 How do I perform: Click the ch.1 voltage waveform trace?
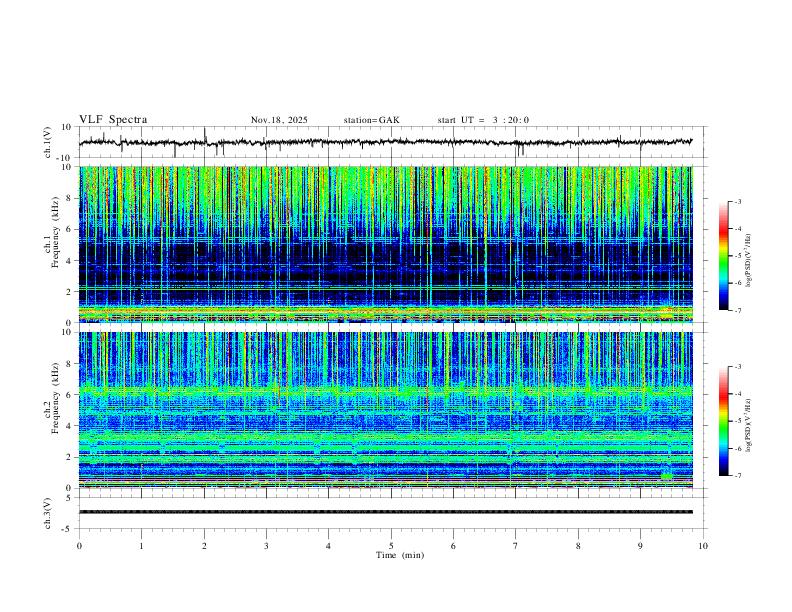(x=385, y=142)
